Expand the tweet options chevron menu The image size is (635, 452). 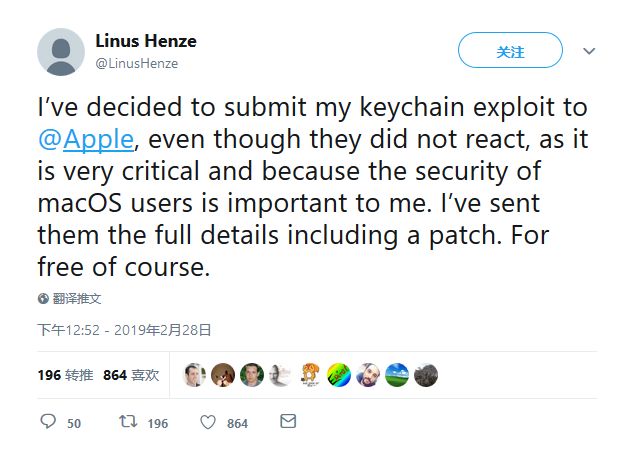point(589,51)
